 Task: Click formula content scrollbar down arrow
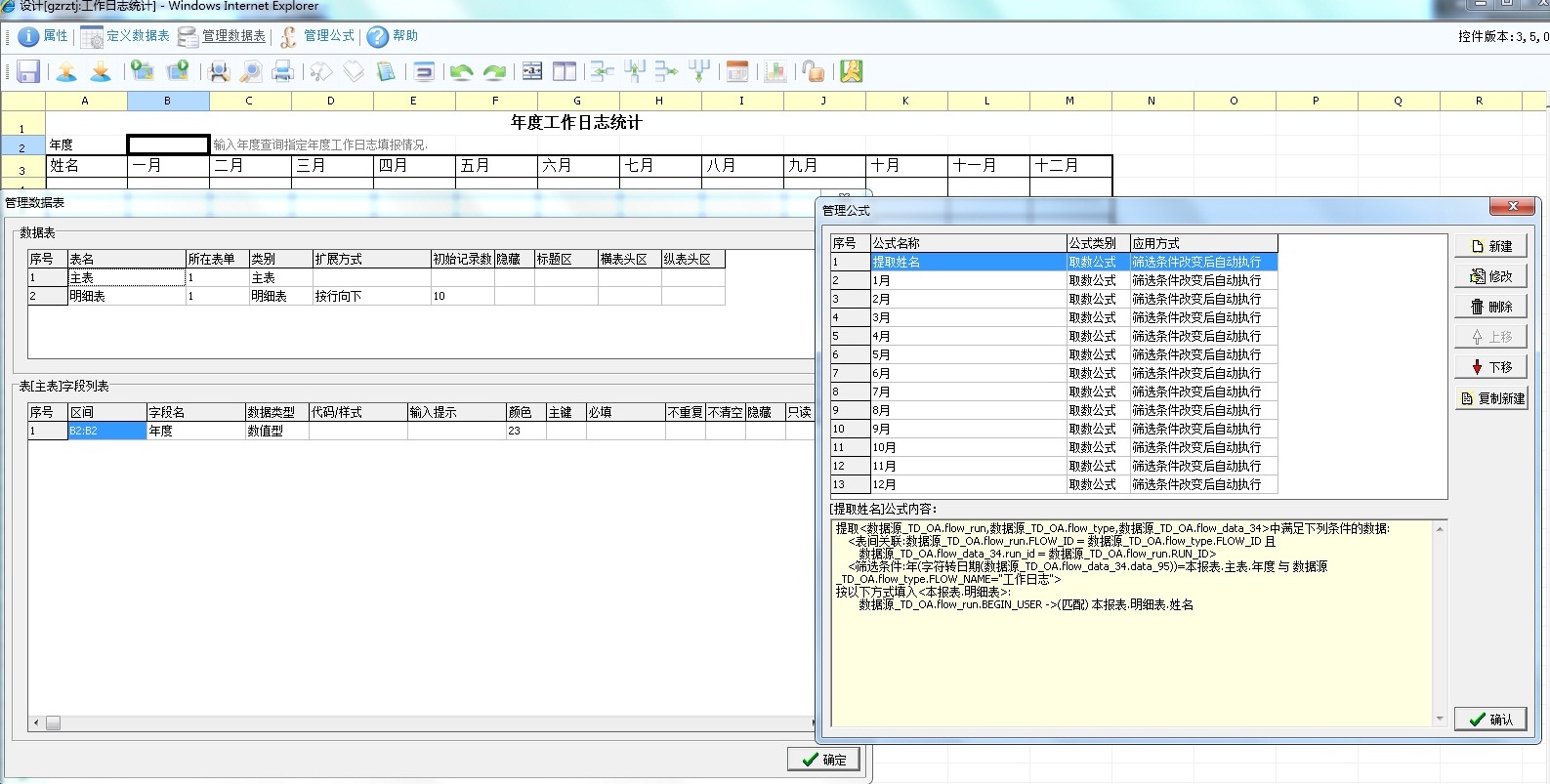click(x=1440, y=719)
